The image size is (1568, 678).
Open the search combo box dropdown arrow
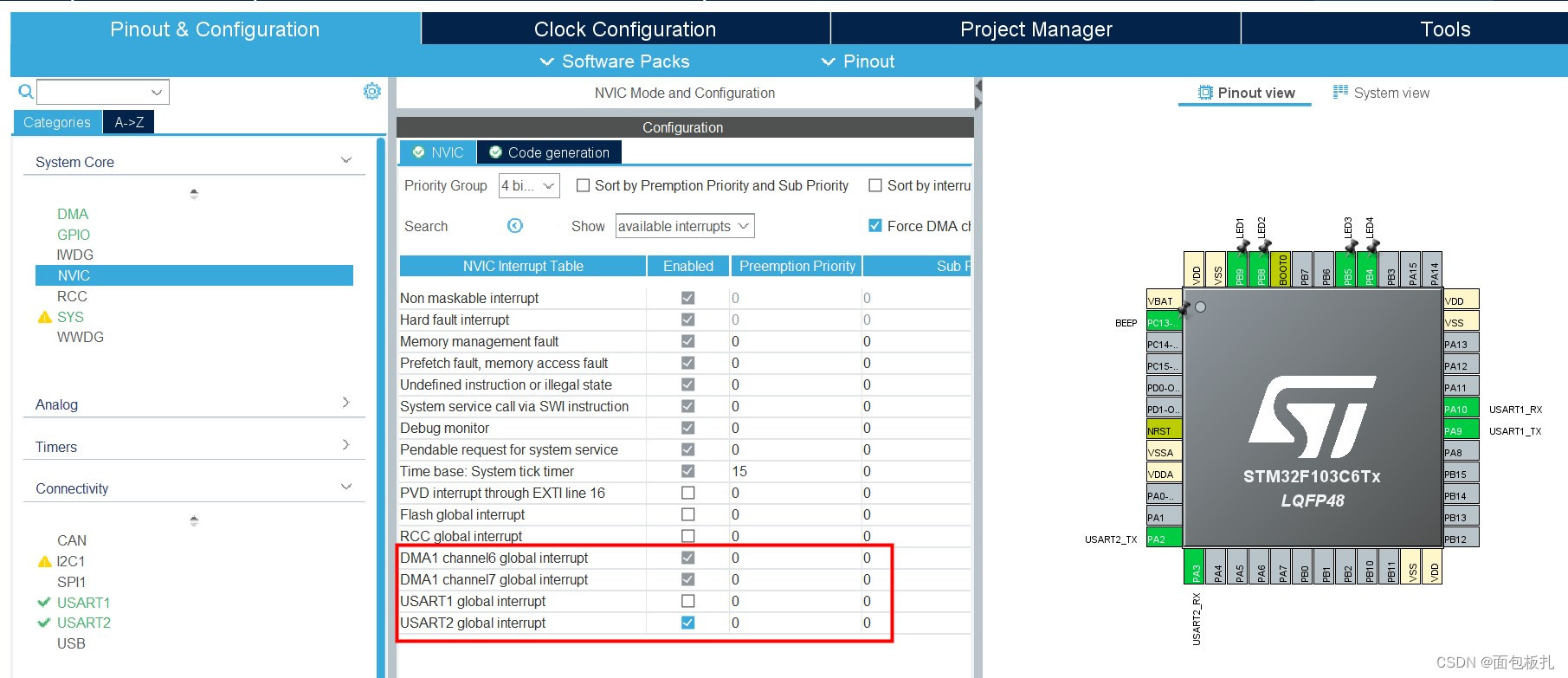[x=157, y=92]
